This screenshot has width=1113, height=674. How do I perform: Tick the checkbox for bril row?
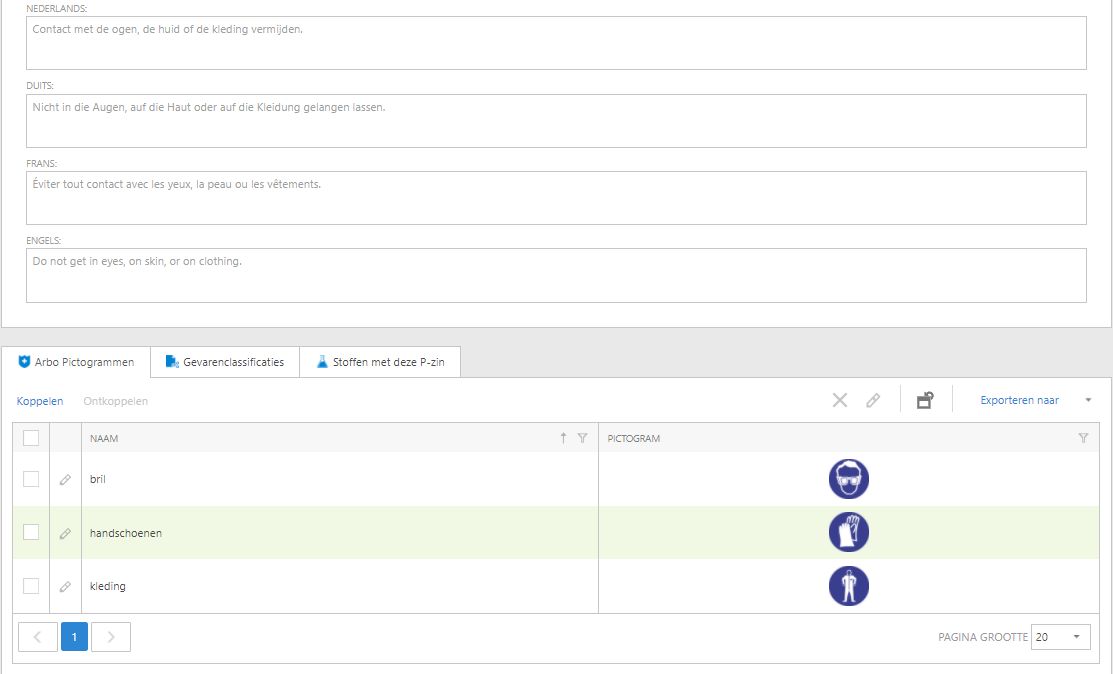(x=31, y=479)
